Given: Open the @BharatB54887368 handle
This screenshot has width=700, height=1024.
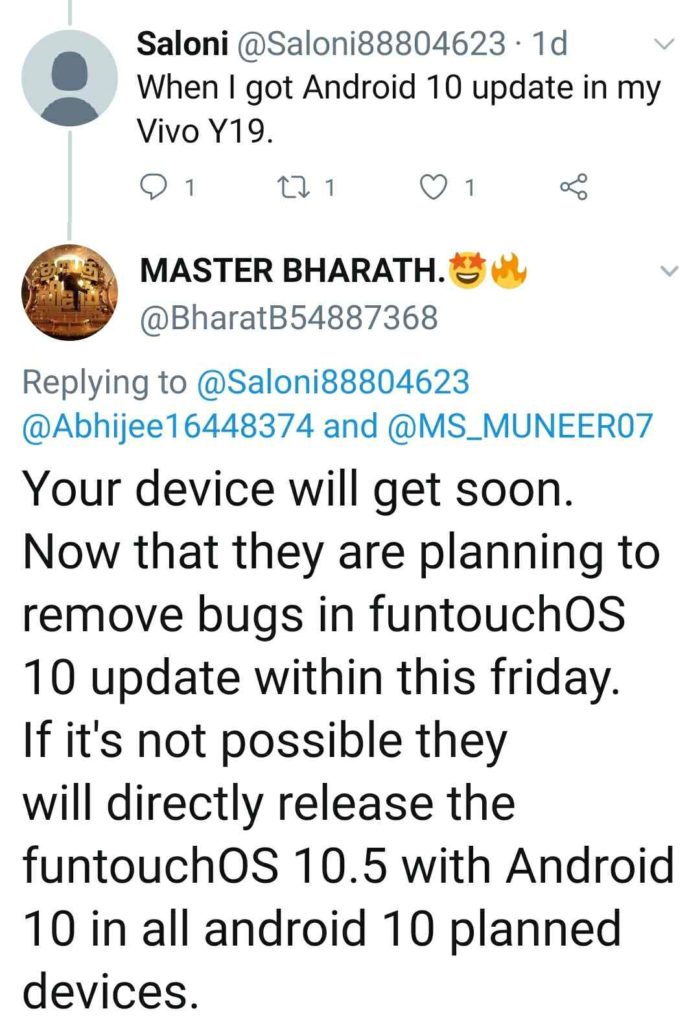Looking at the screenshot, I should (288, 317).
